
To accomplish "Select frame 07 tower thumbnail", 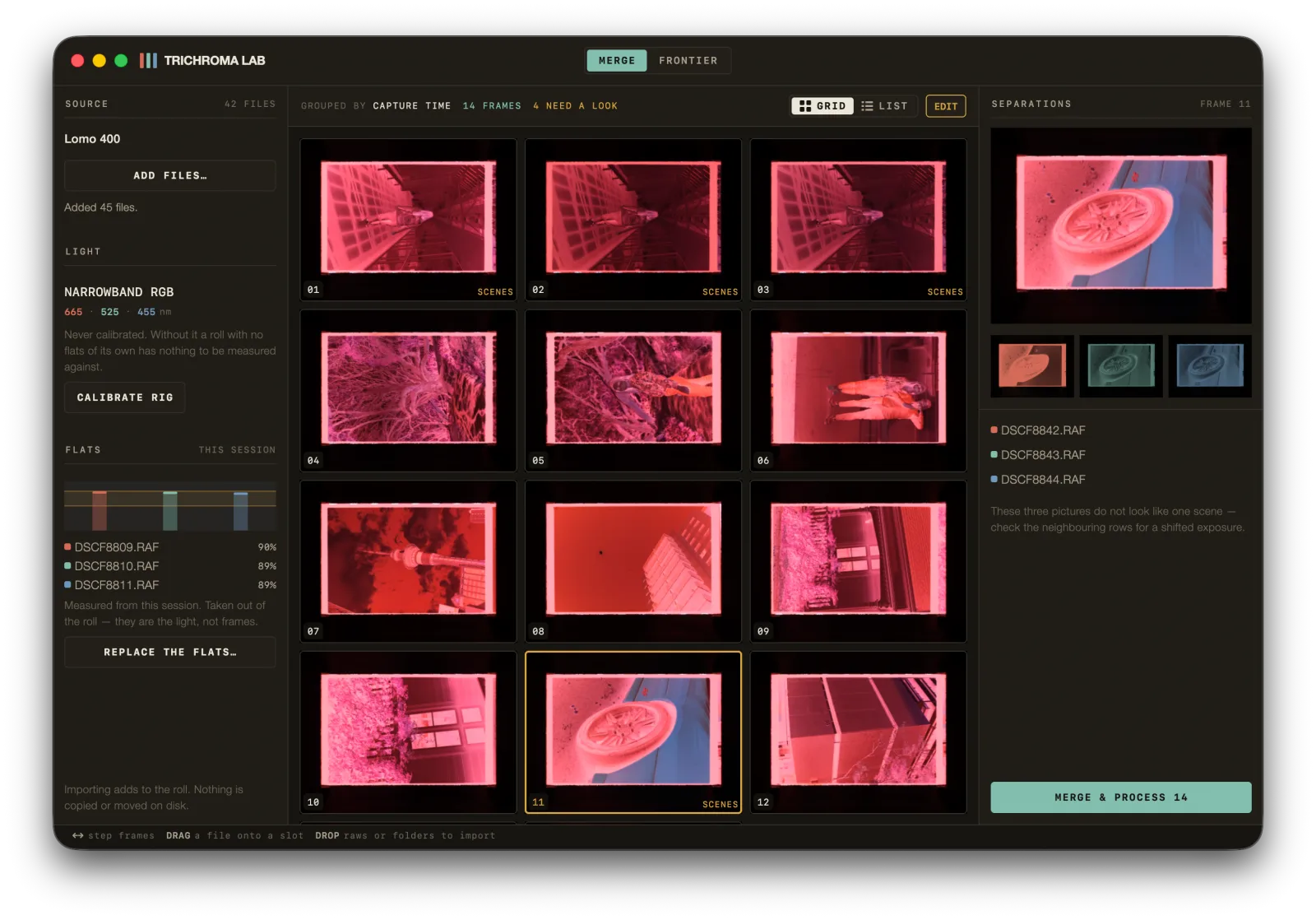I will click(409, 561).
